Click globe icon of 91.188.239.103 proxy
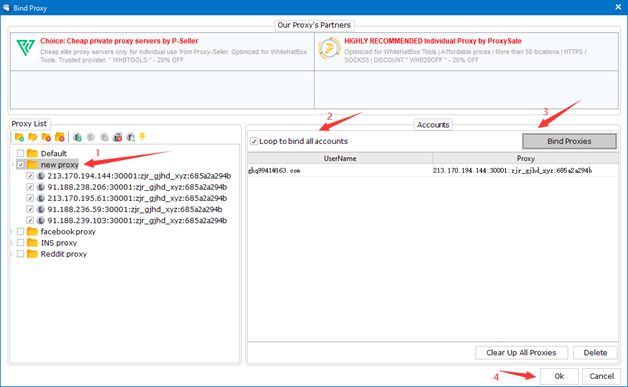The height and width of the screenshot is (387, 628). click(x=40, y=220)
